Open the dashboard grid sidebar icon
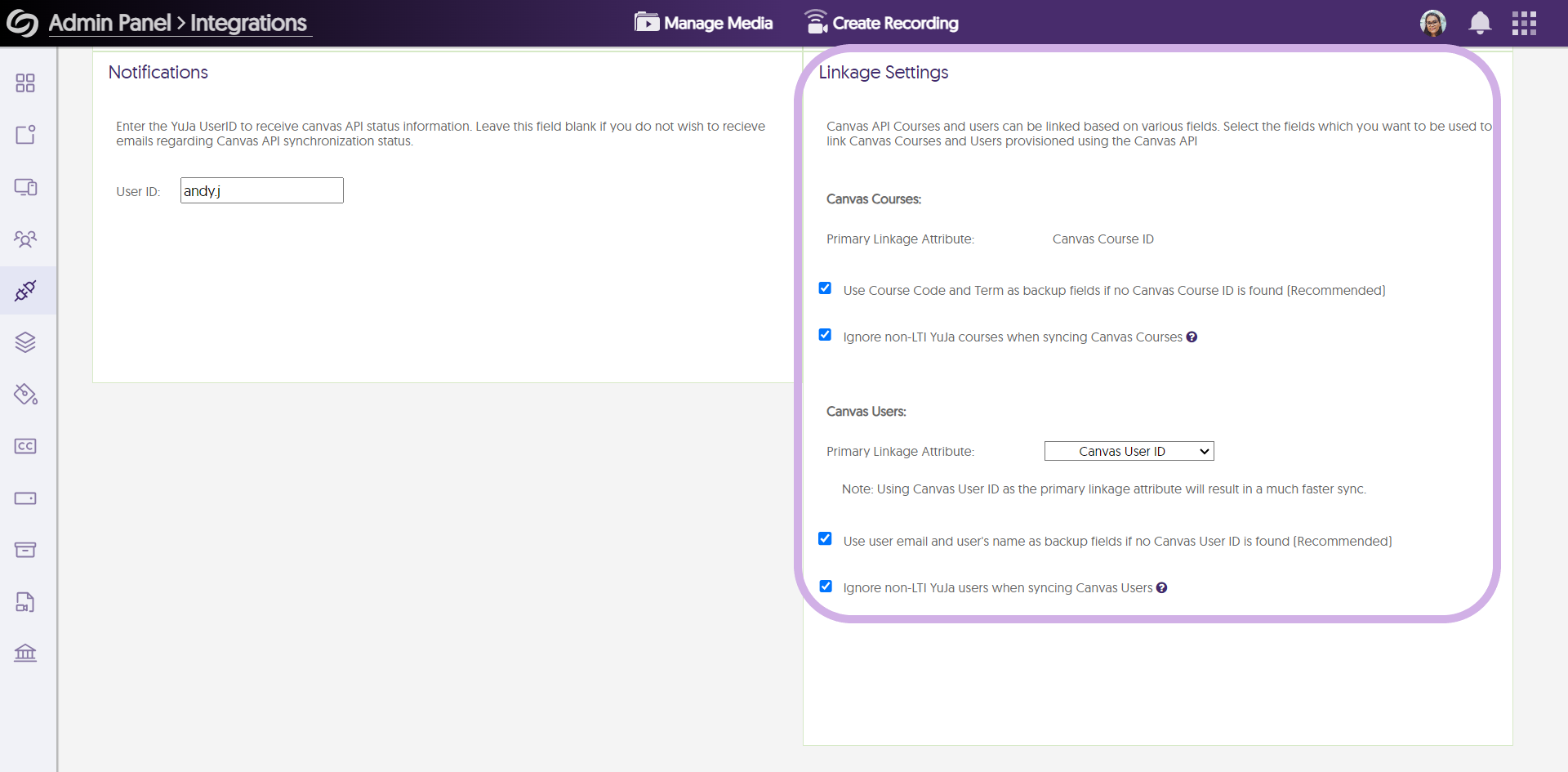 tap(25, 83)
